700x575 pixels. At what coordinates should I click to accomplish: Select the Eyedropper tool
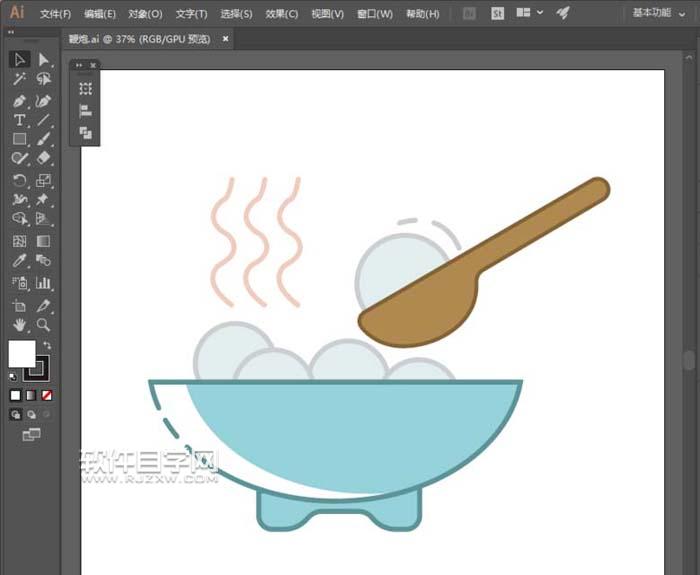pos(20,260)
